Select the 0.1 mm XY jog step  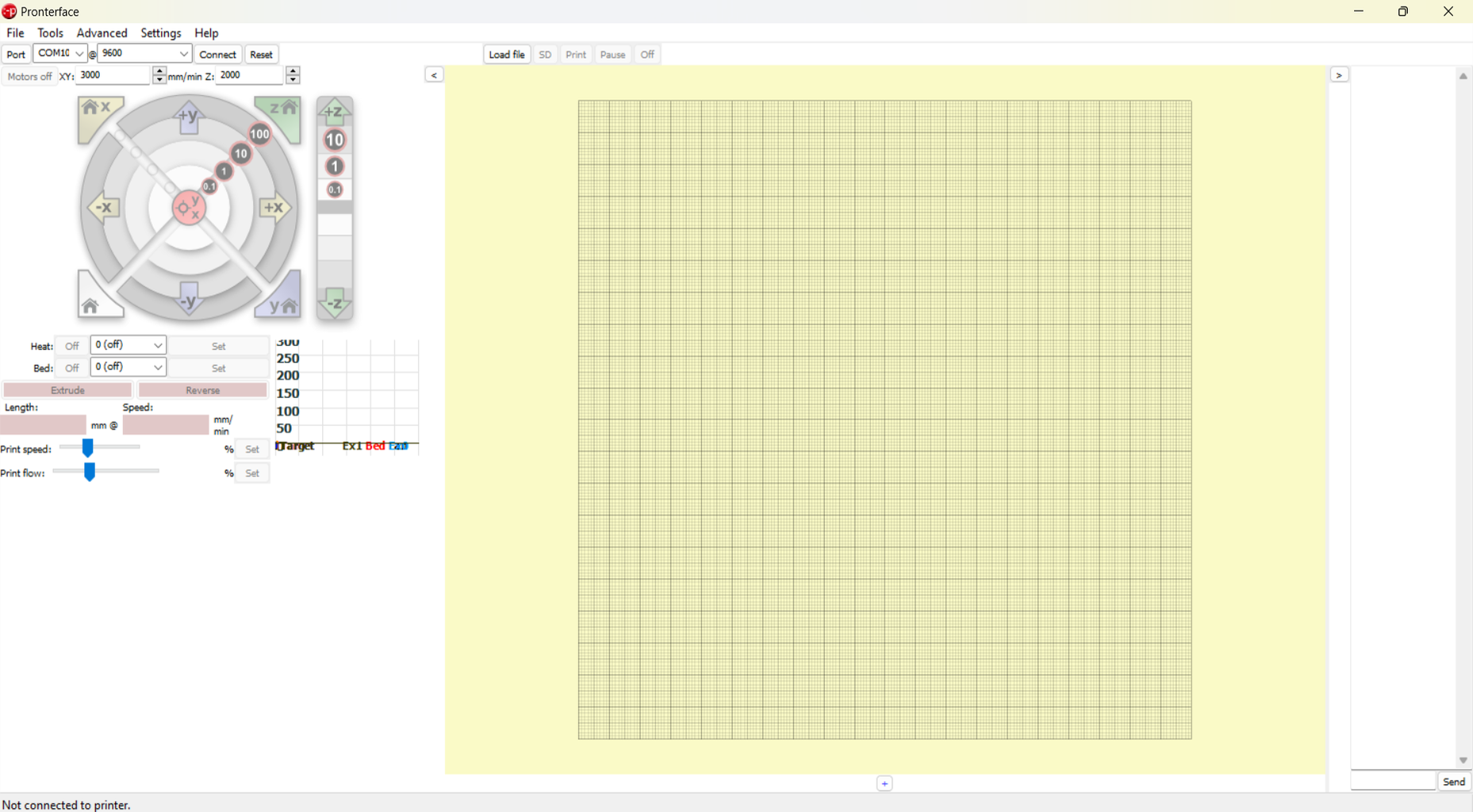click(x=209, y=186)
